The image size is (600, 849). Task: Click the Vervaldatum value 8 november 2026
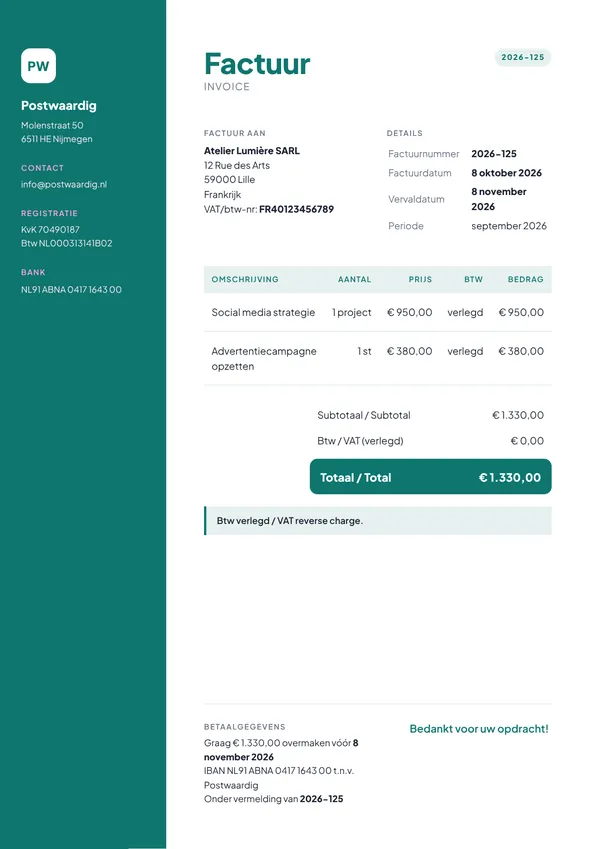499,199
